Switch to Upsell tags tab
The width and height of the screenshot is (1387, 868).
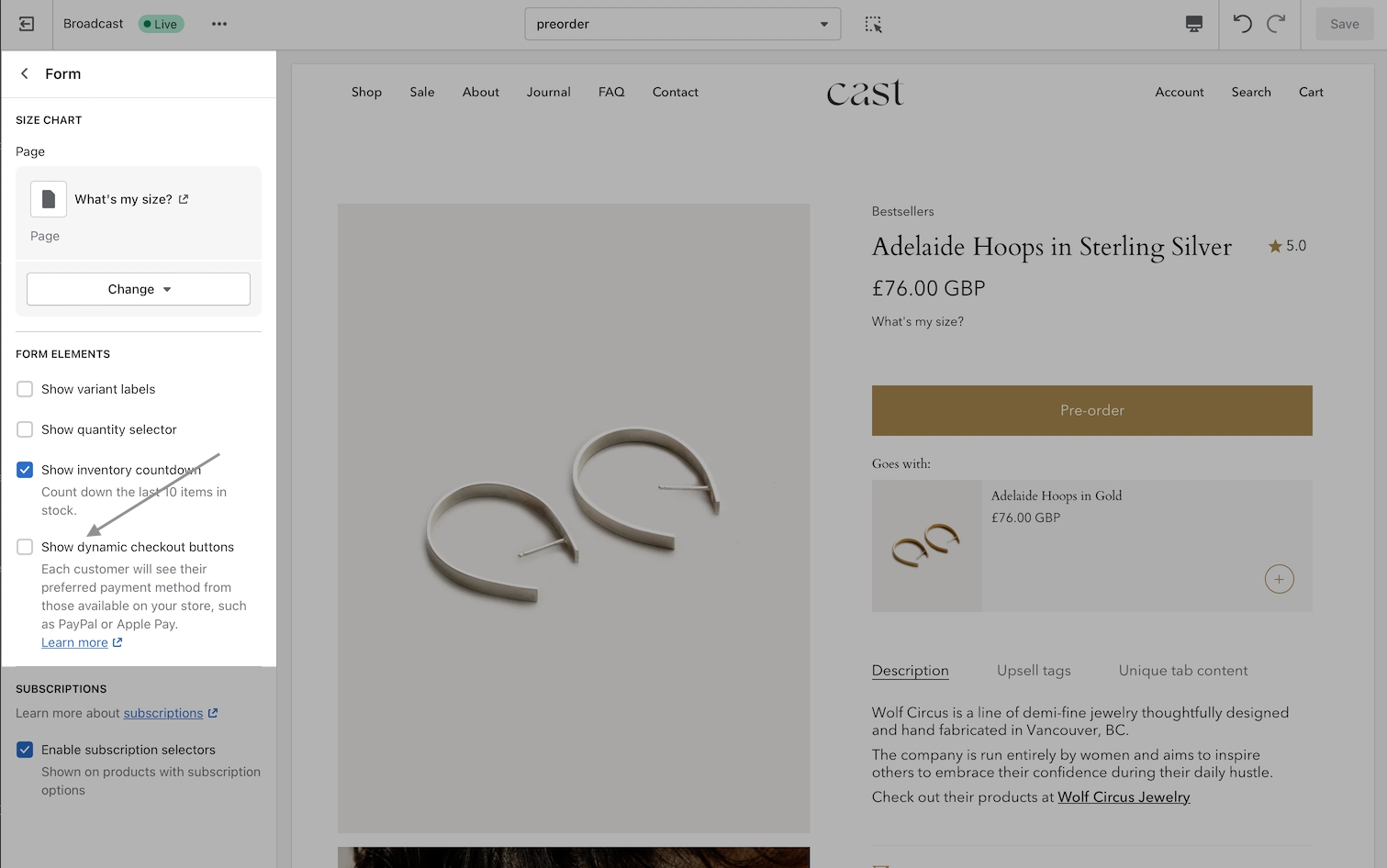pyautogui.click(x=1034, y=671)
